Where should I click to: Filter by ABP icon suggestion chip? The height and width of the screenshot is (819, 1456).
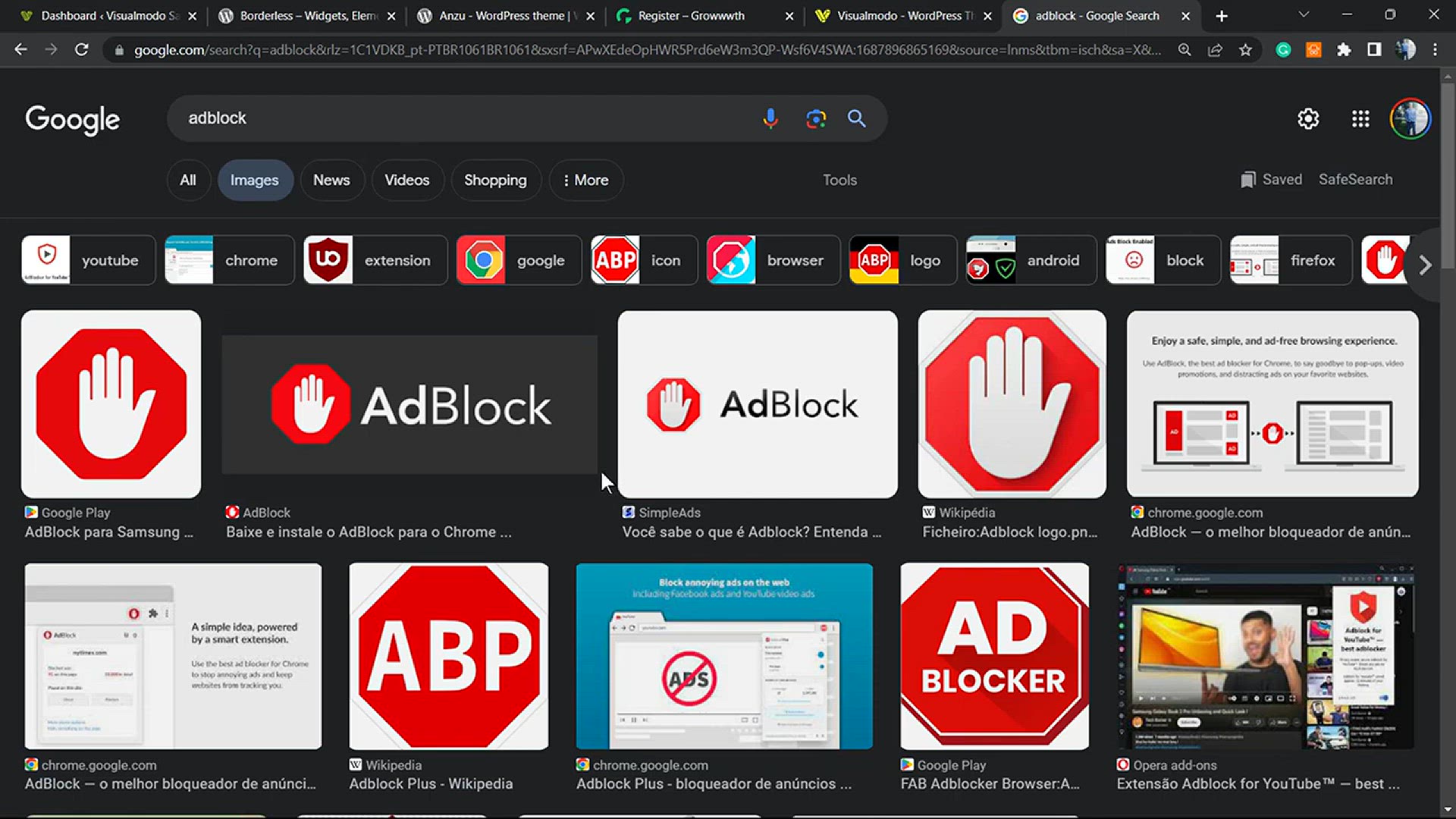pos(644,260)
